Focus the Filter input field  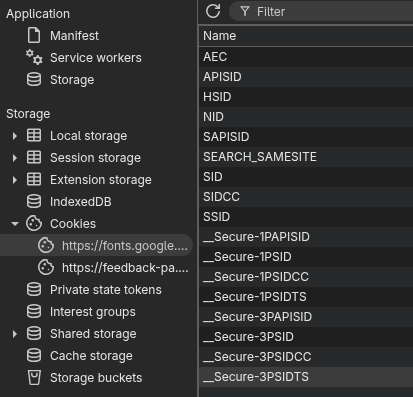pos(321,12)
